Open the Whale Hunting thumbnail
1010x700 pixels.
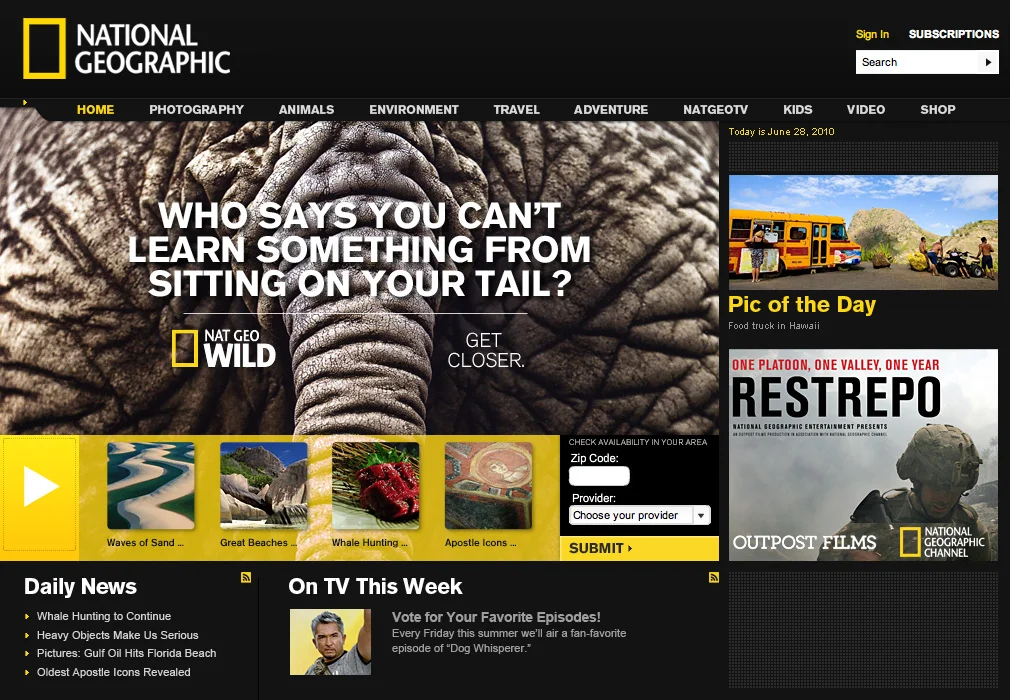tap(376, 486)
